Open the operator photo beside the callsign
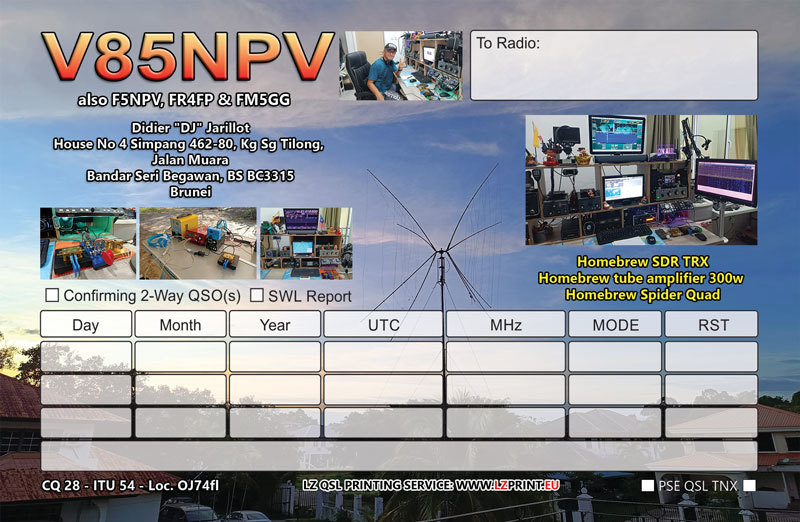This screenshot has height=522, width=800. pyautogui.click(x=400, y=65)
